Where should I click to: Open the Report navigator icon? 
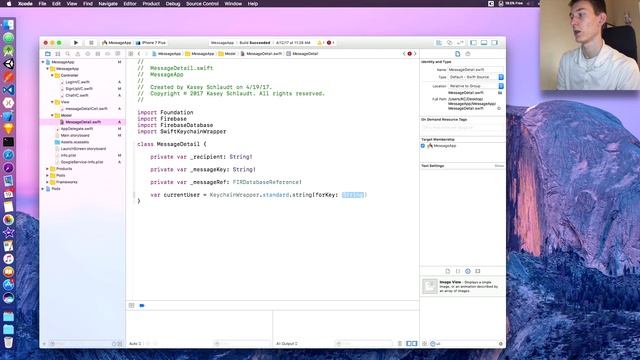point(118,54)
